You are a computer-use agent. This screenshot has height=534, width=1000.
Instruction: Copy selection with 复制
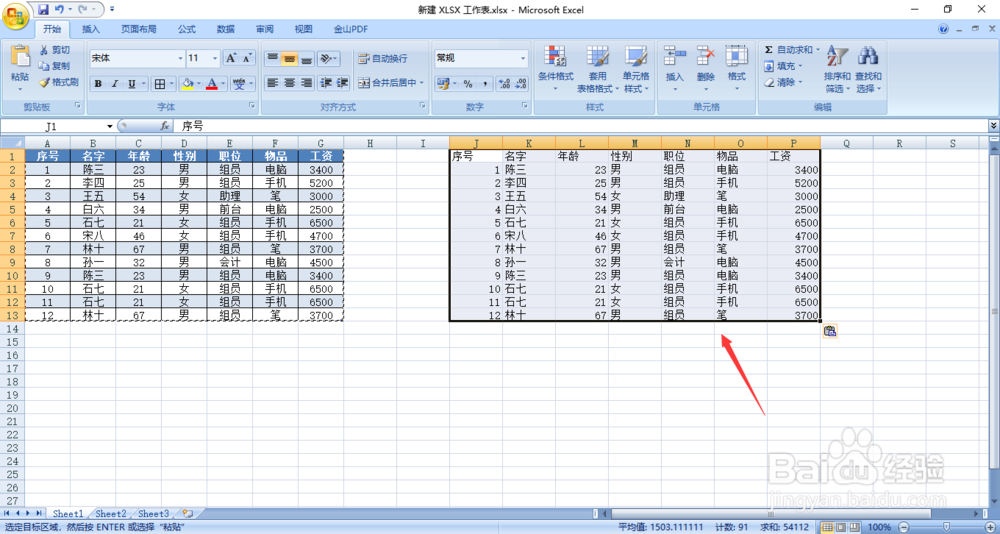click(x=55, y=66)
